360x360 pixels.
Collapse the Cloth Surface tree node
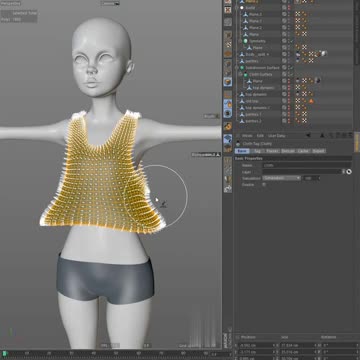(x=240, y=74)
